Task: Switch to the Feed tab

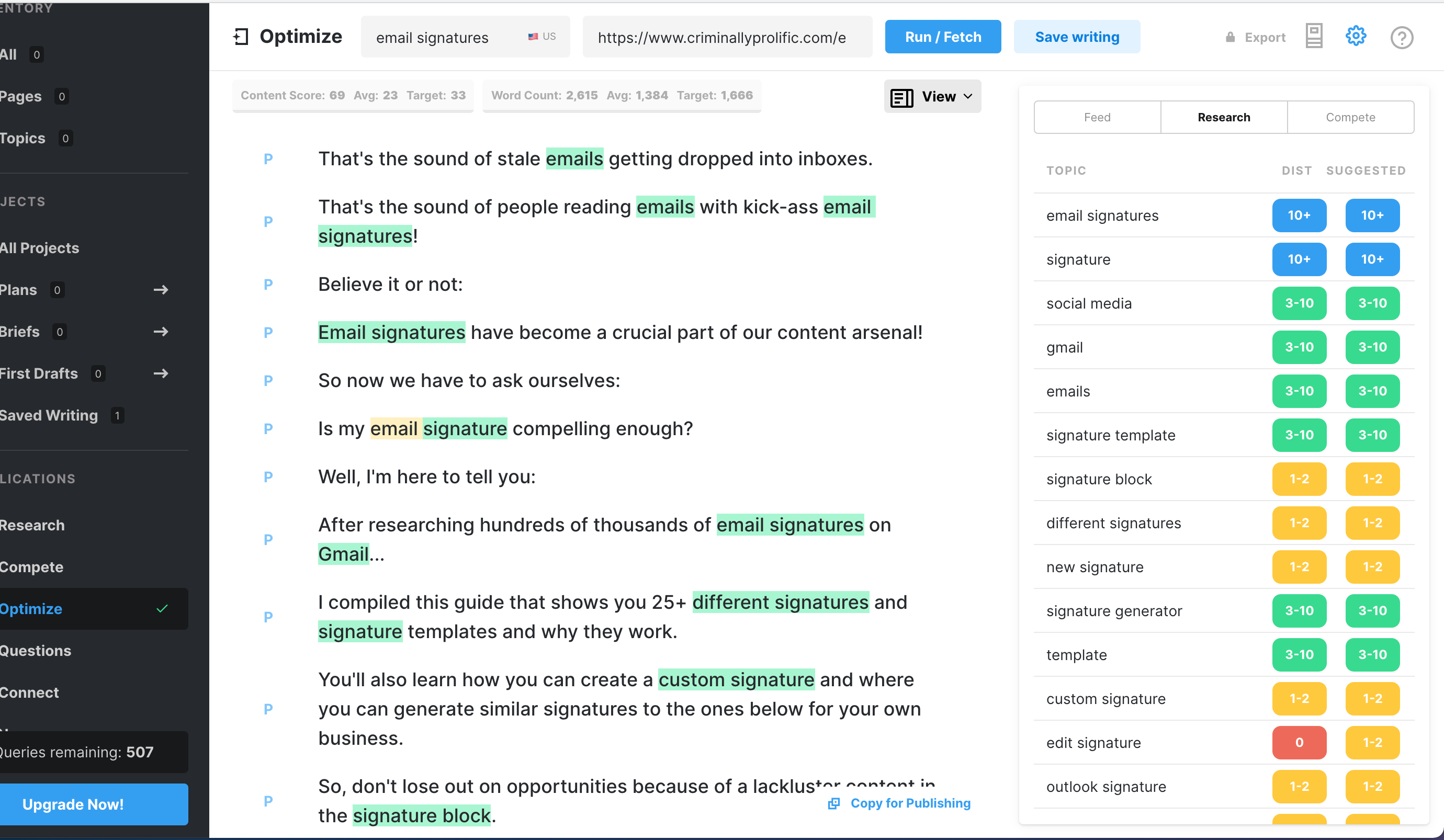Action: point(1097,118)
